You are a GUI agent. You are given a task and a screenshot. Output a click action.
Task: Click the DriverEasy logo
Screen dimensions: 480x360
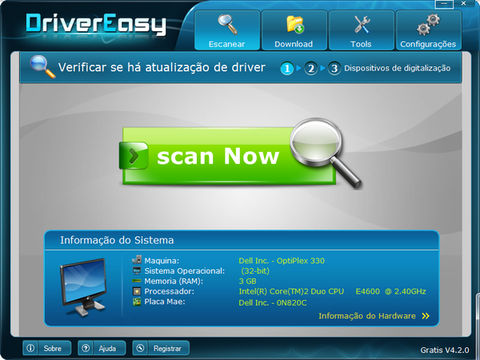click(x=96, y=24)
